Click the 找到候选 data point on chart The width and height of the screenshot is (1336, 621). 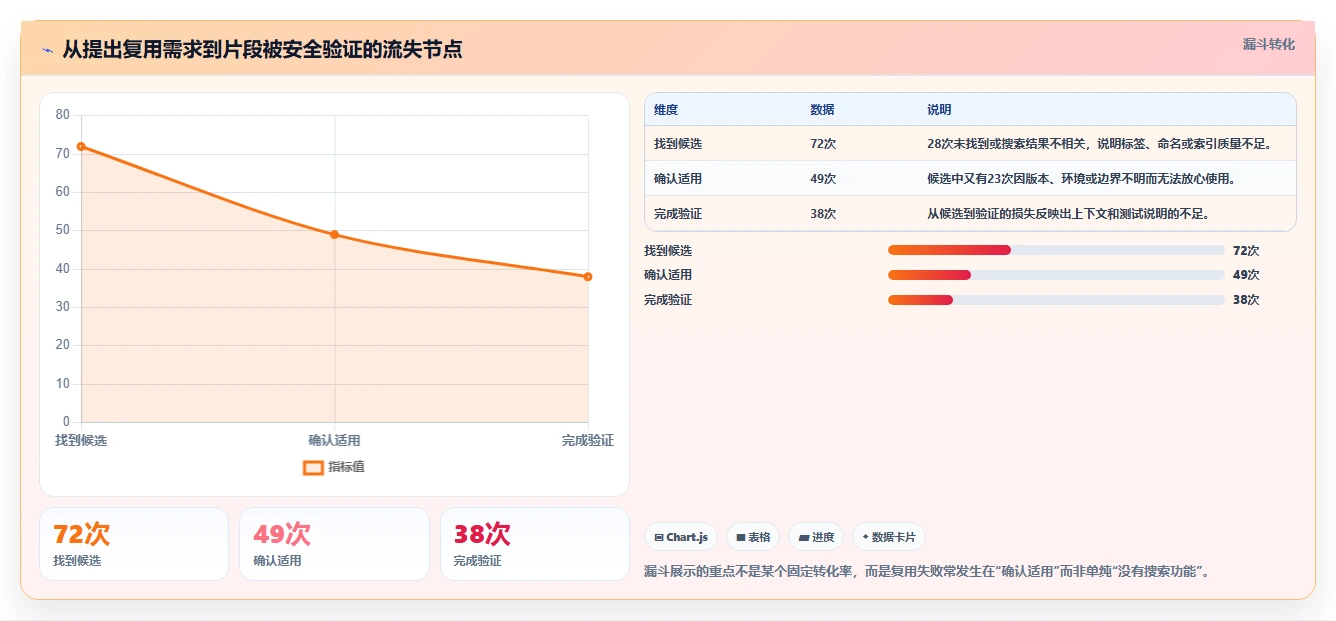point(81,146)
